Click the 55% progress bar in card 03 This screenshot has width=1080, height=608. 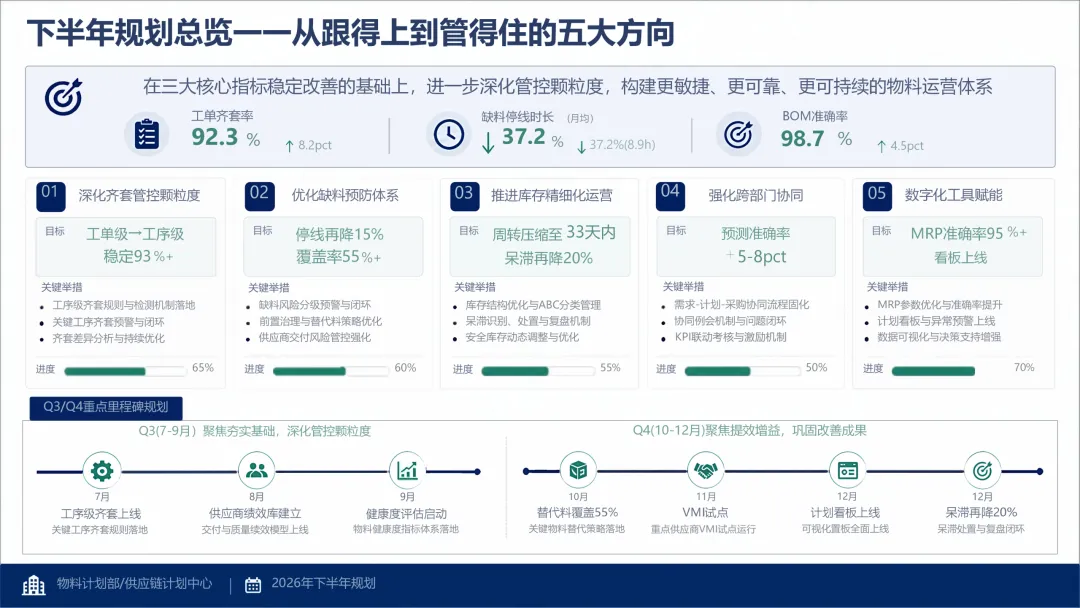coord(538,371)
